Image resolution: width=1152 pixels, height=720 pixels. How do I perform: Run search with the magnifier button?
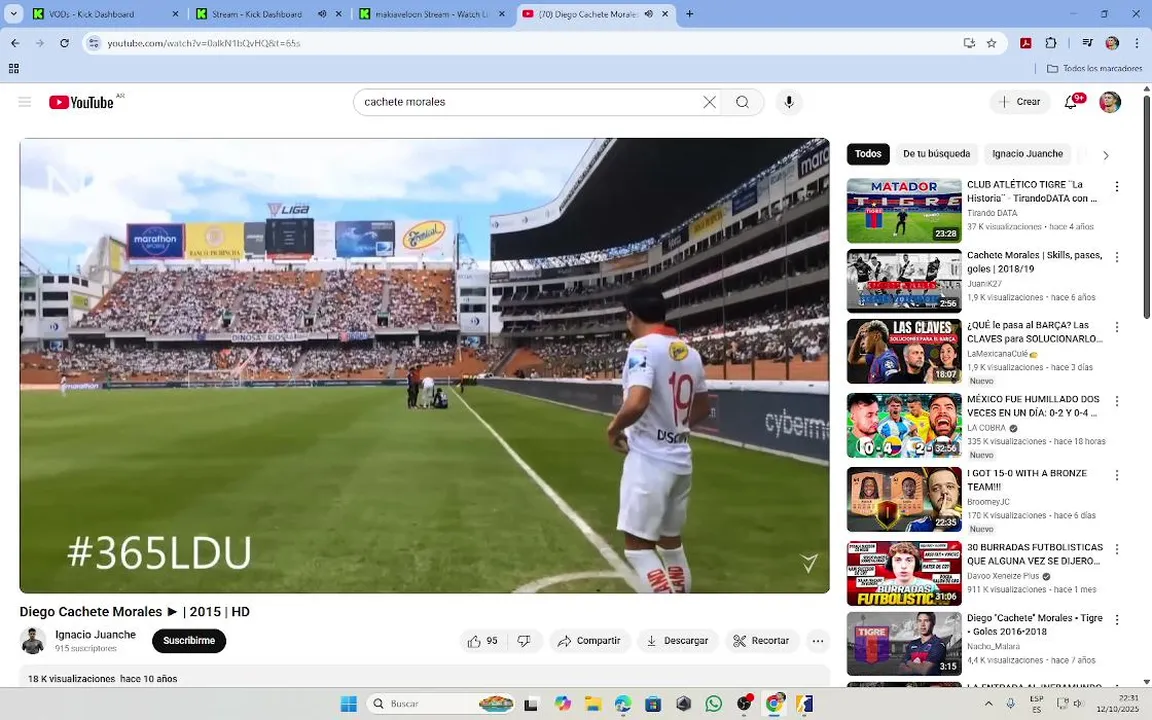coord(742,102)
